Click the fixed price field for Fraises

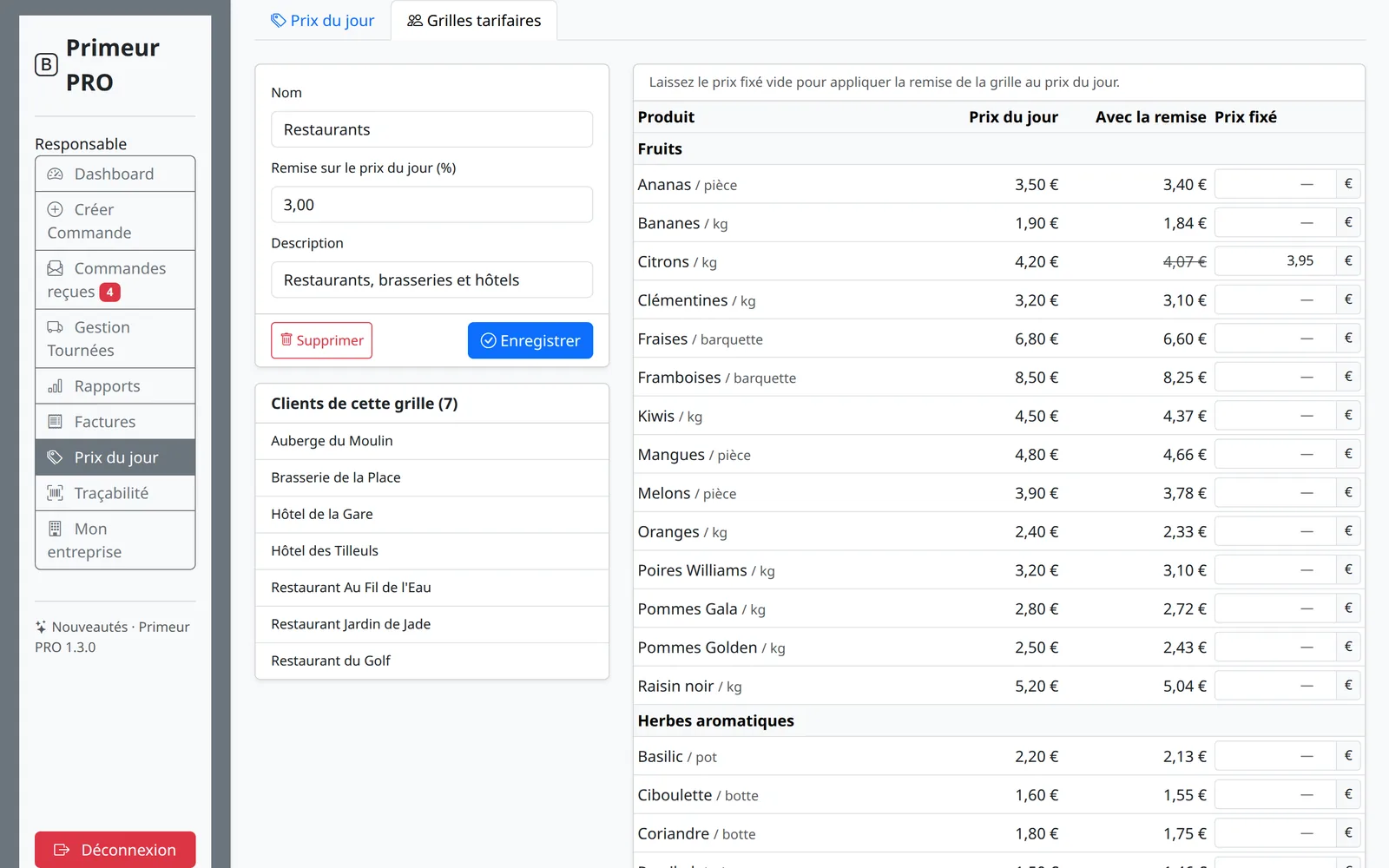tap(1275, 339)
